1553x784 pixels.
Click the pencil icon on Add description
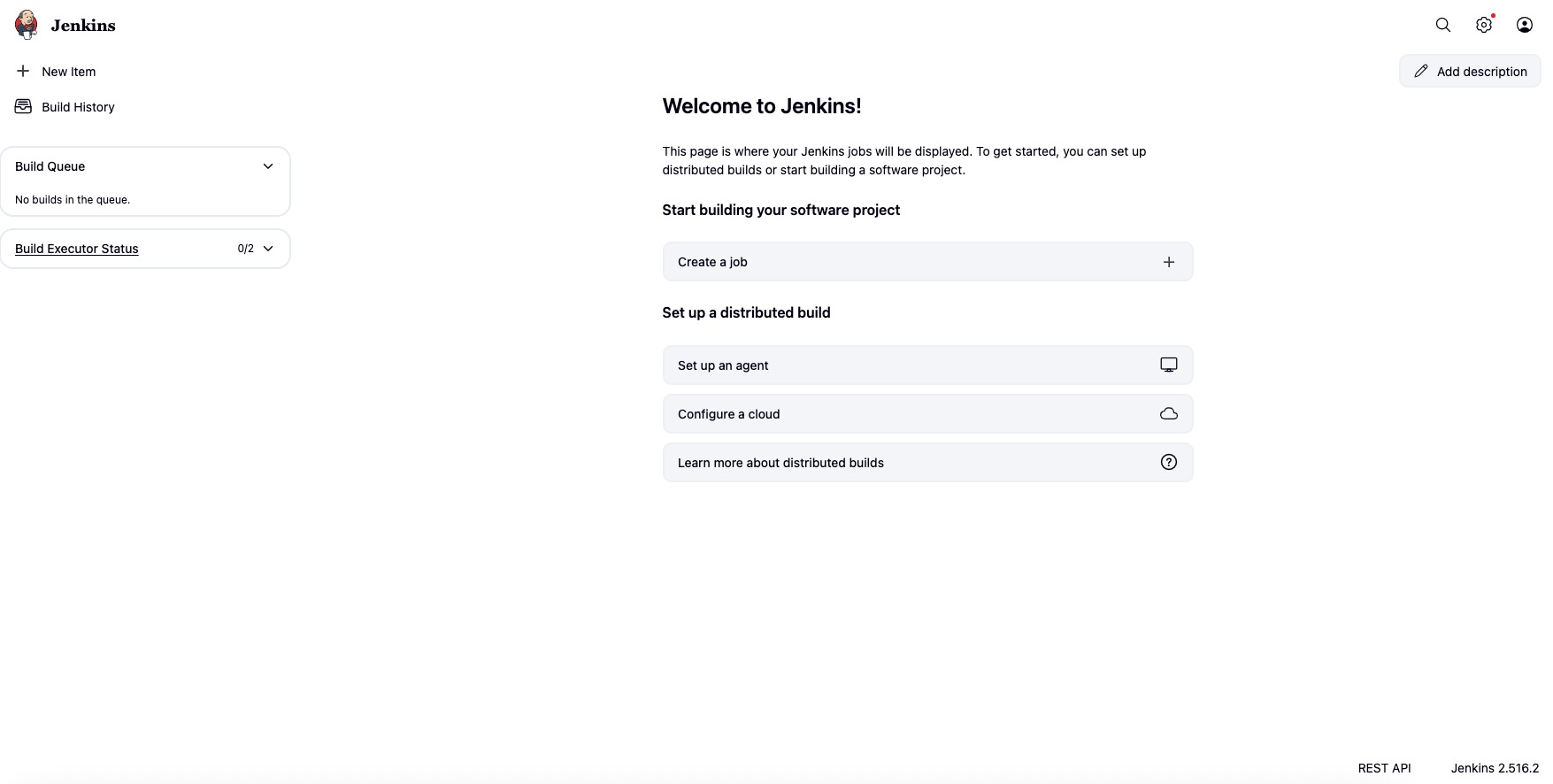(x=1421, y=71)
